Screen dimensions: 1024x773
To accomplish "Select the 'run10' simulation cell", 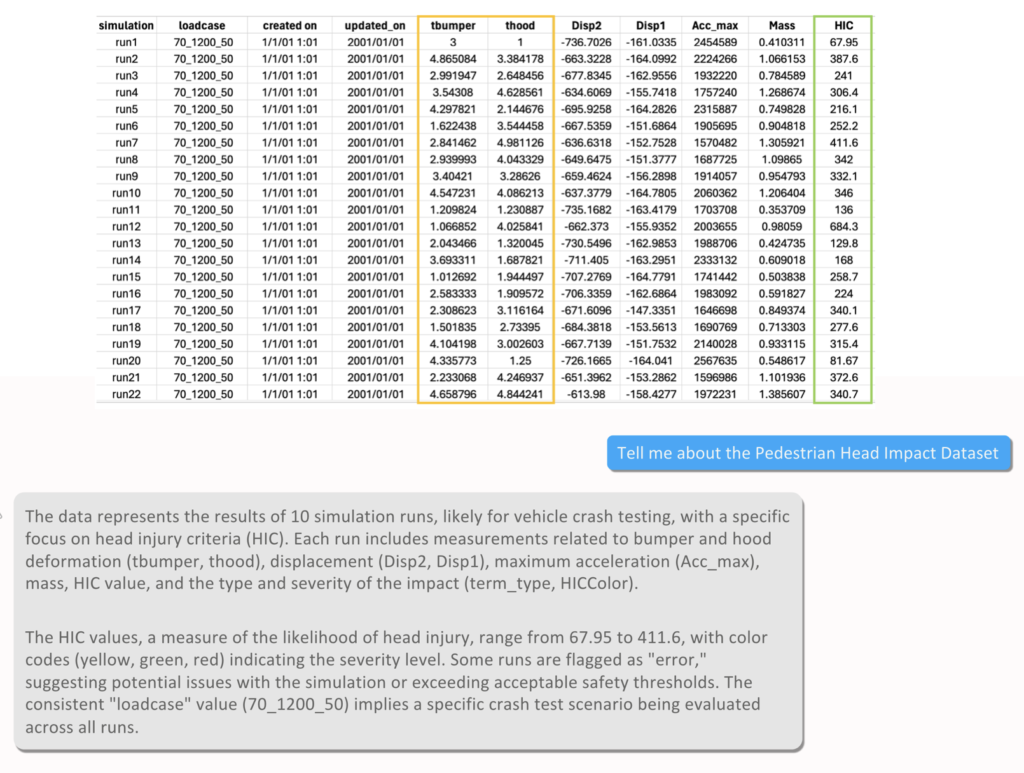I will click(x=126, y=193).
